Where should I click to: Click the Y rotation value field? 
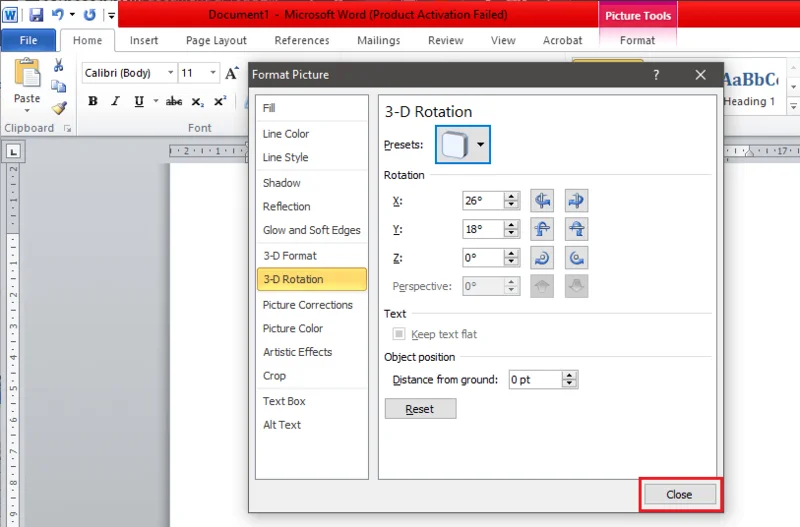[x=483, y=229]
